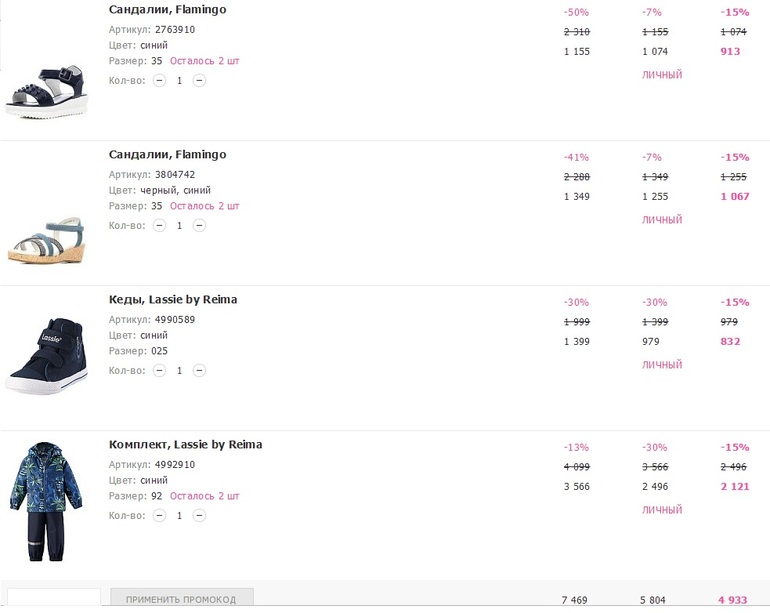Click "ЛИЧНЫЙ" label in the first sandals row
Viewport: 770px width, 613px height.
tap(661, 75)
